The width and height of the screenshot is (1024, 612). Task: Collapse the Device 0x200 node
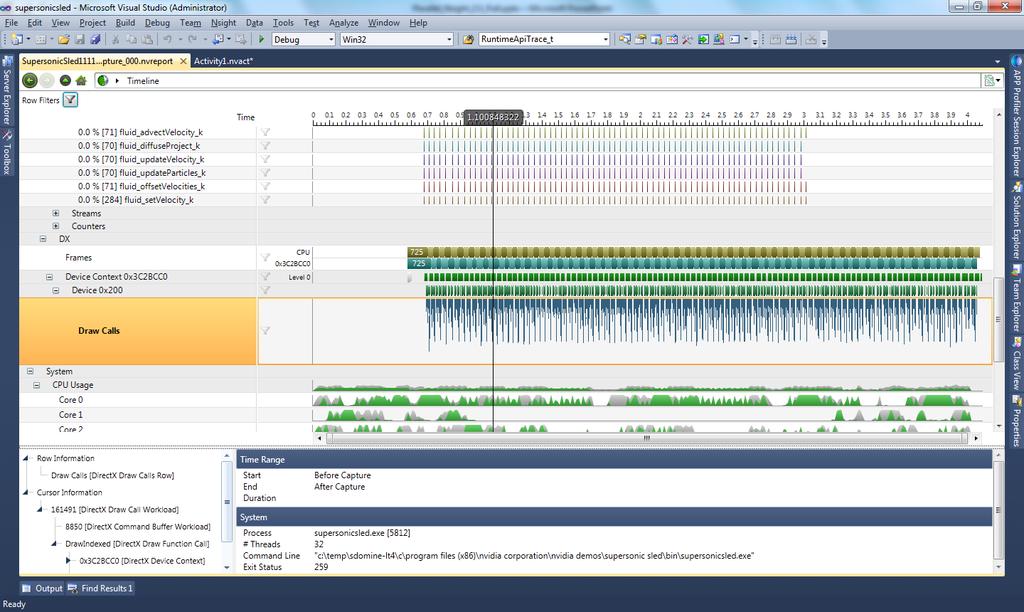(x=56, y=290)
